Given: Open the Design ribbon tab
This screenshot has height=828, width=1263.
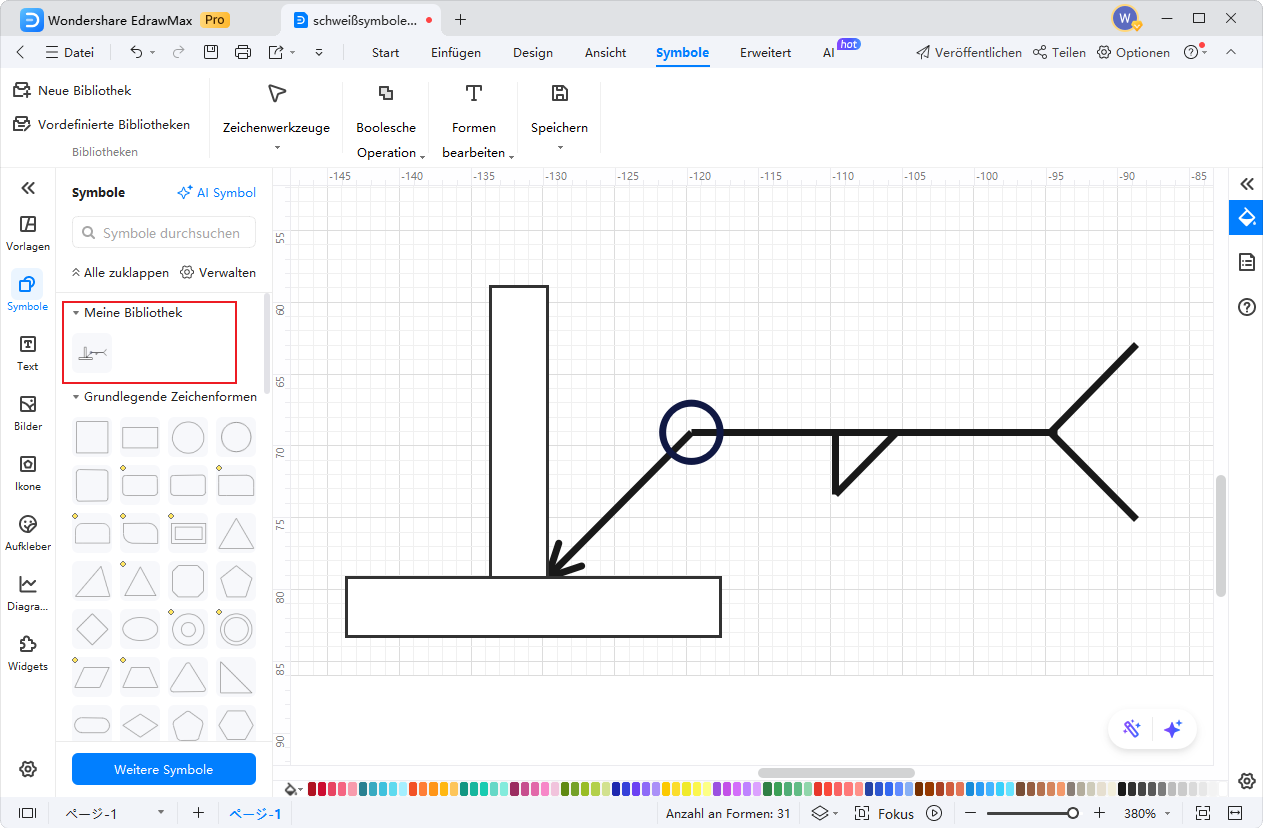Looking at the screenshot, I should pos(533,53).
